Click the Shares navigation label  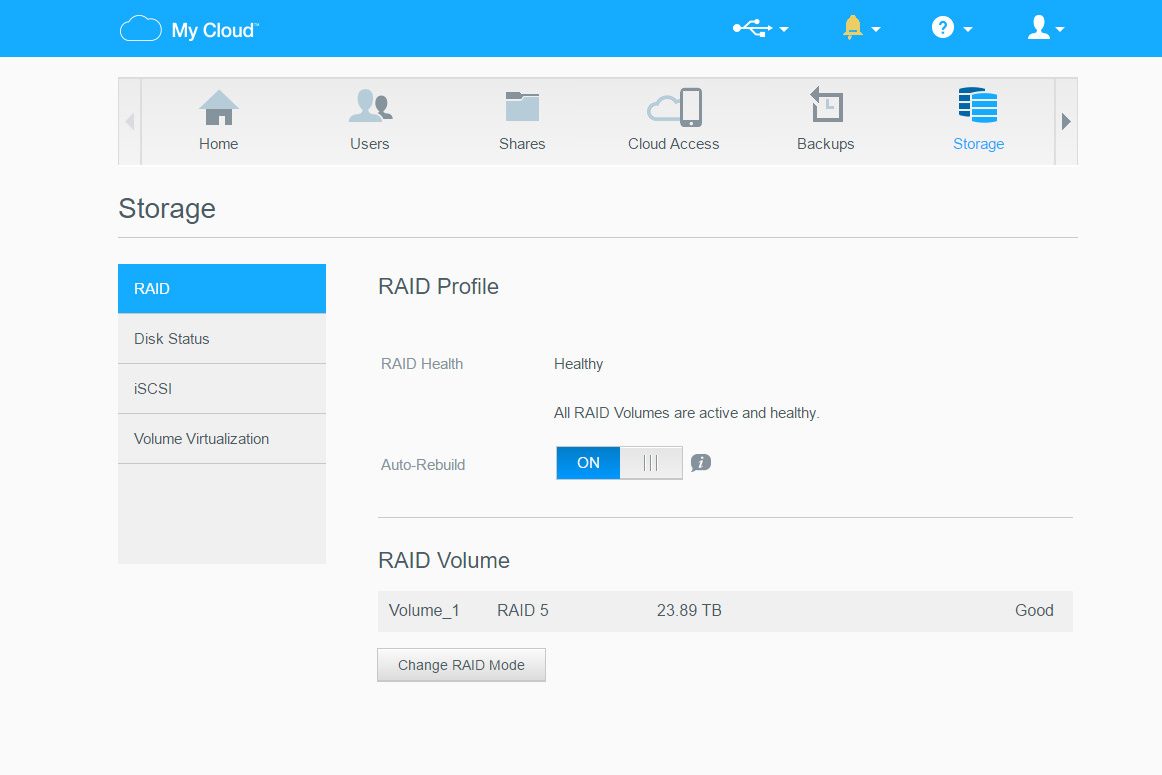coord(522,144)
